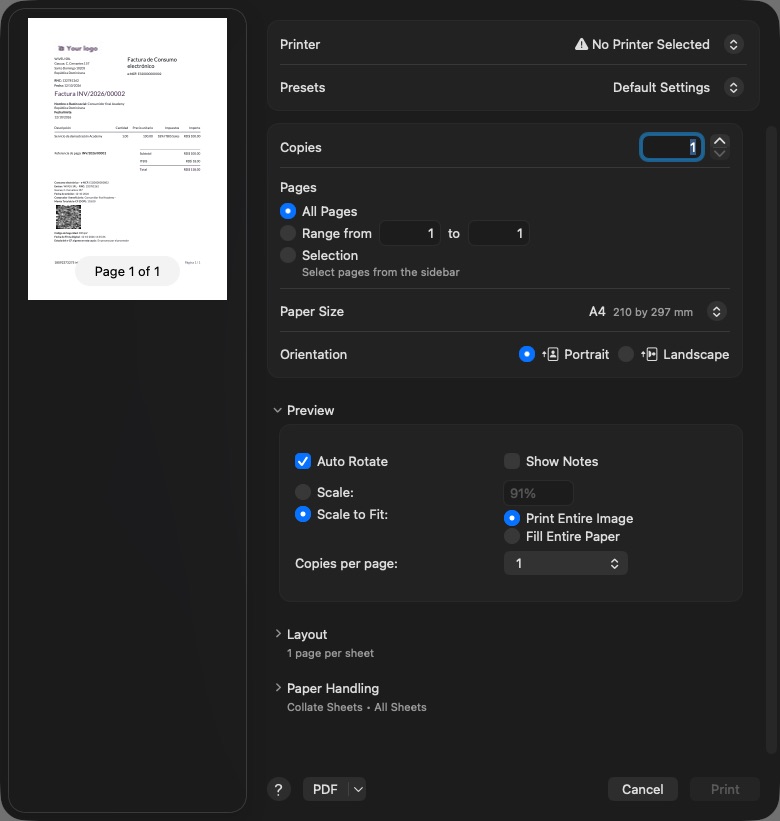Click the Landscape page icon

coord(649,354)
